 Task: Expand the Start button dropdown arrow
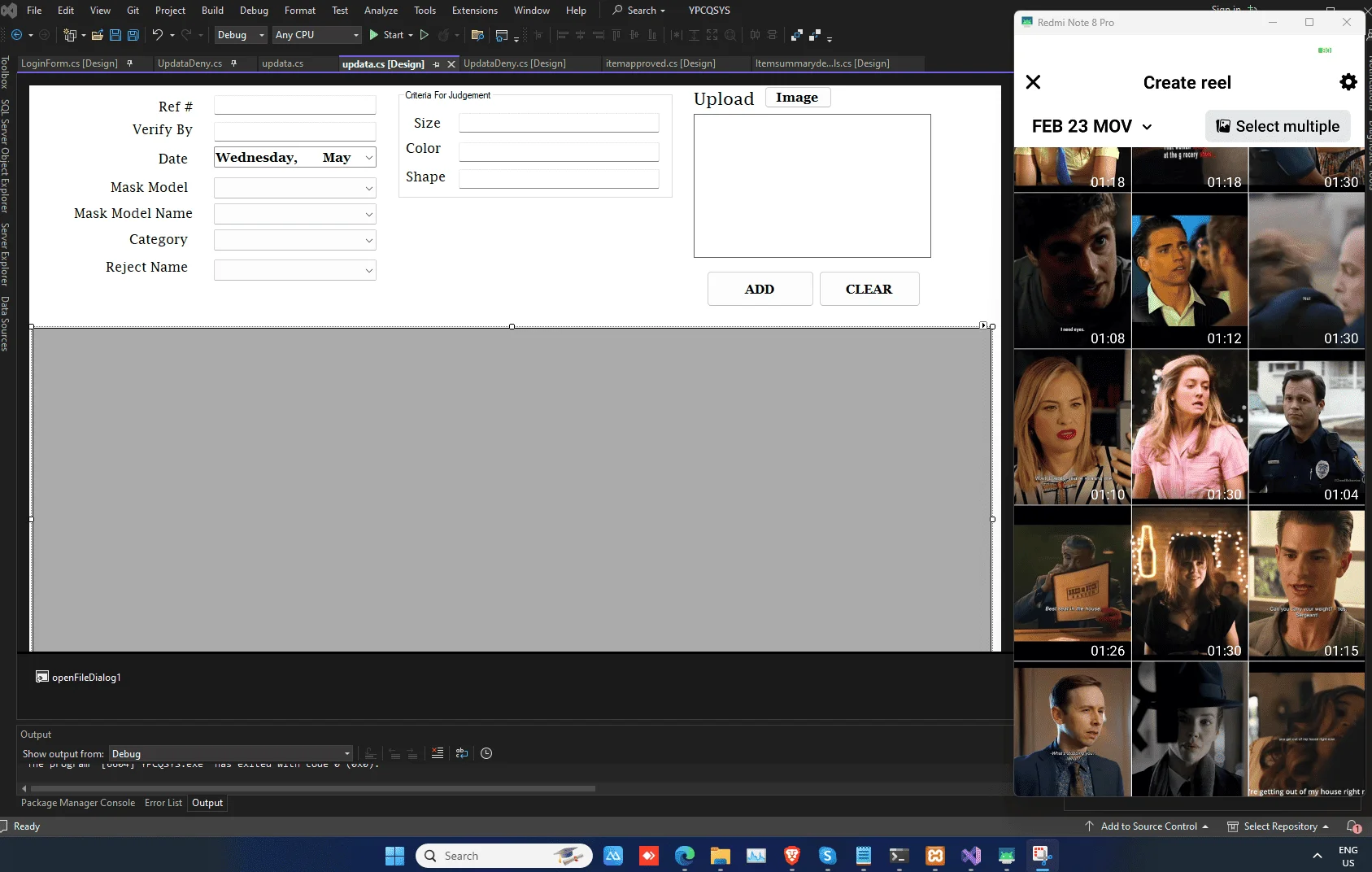[411, 35]
